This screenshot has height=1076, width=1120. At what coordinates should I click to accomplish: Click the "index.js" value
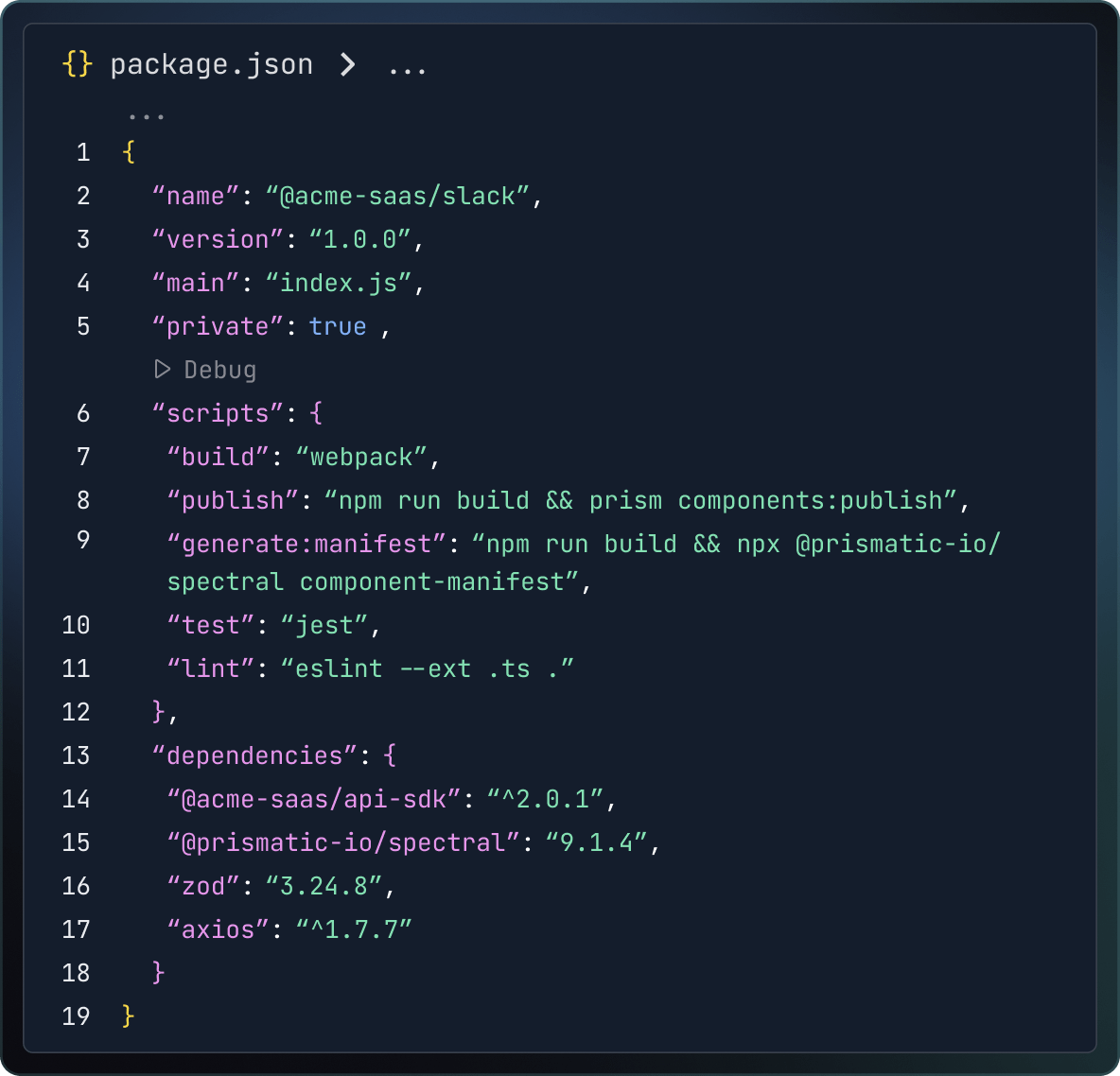(339, 283)
